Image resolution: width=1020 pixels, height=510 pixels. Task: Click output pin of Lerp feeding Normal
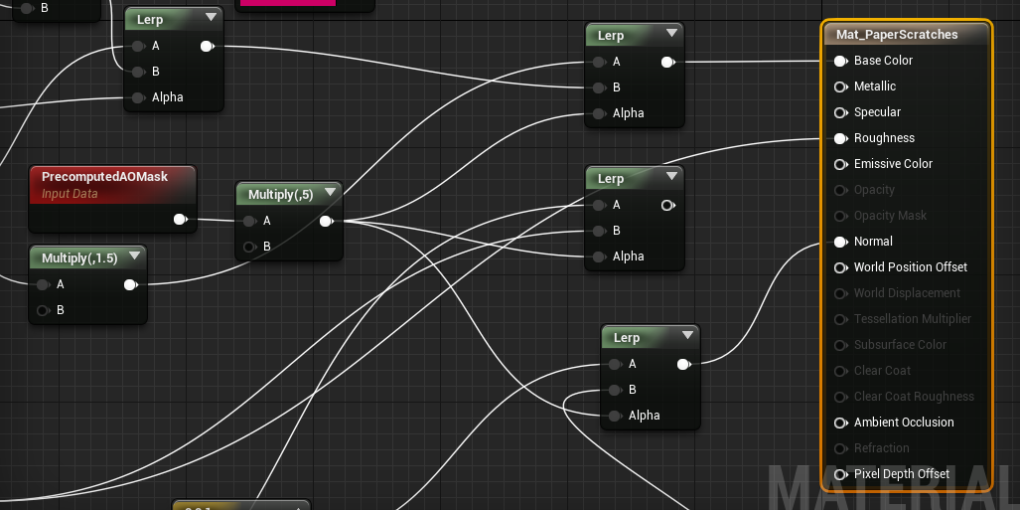pyautogui.click(x=684, y=364)
